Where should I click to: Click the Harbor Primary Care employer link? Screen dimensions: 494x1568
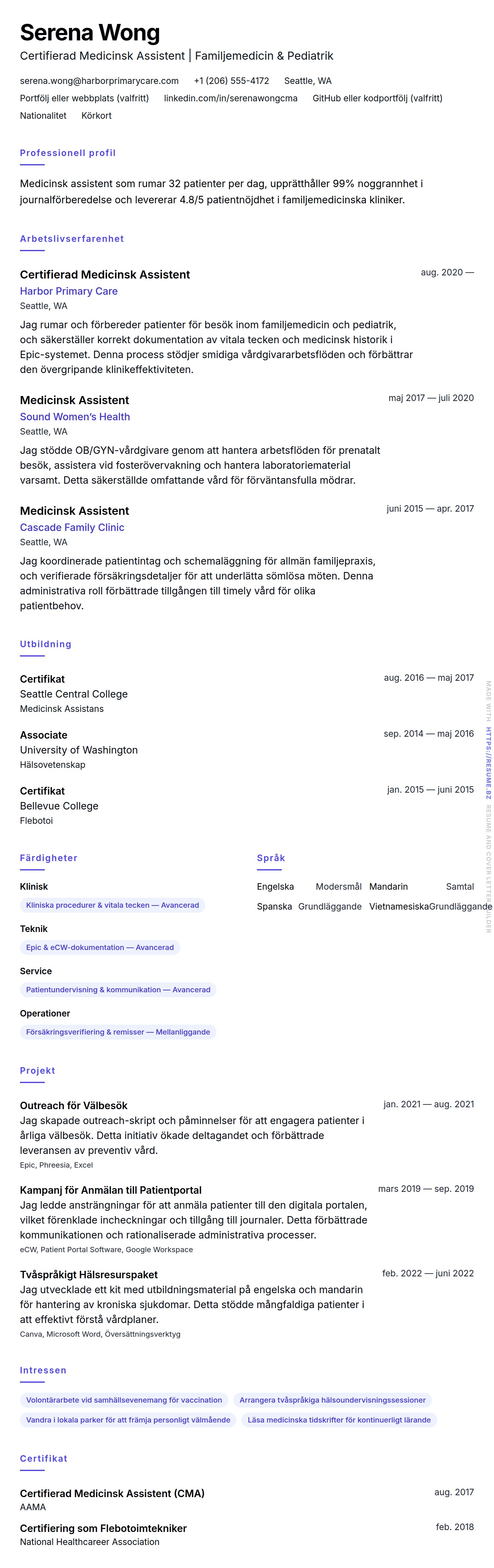[x=69, y=291]
